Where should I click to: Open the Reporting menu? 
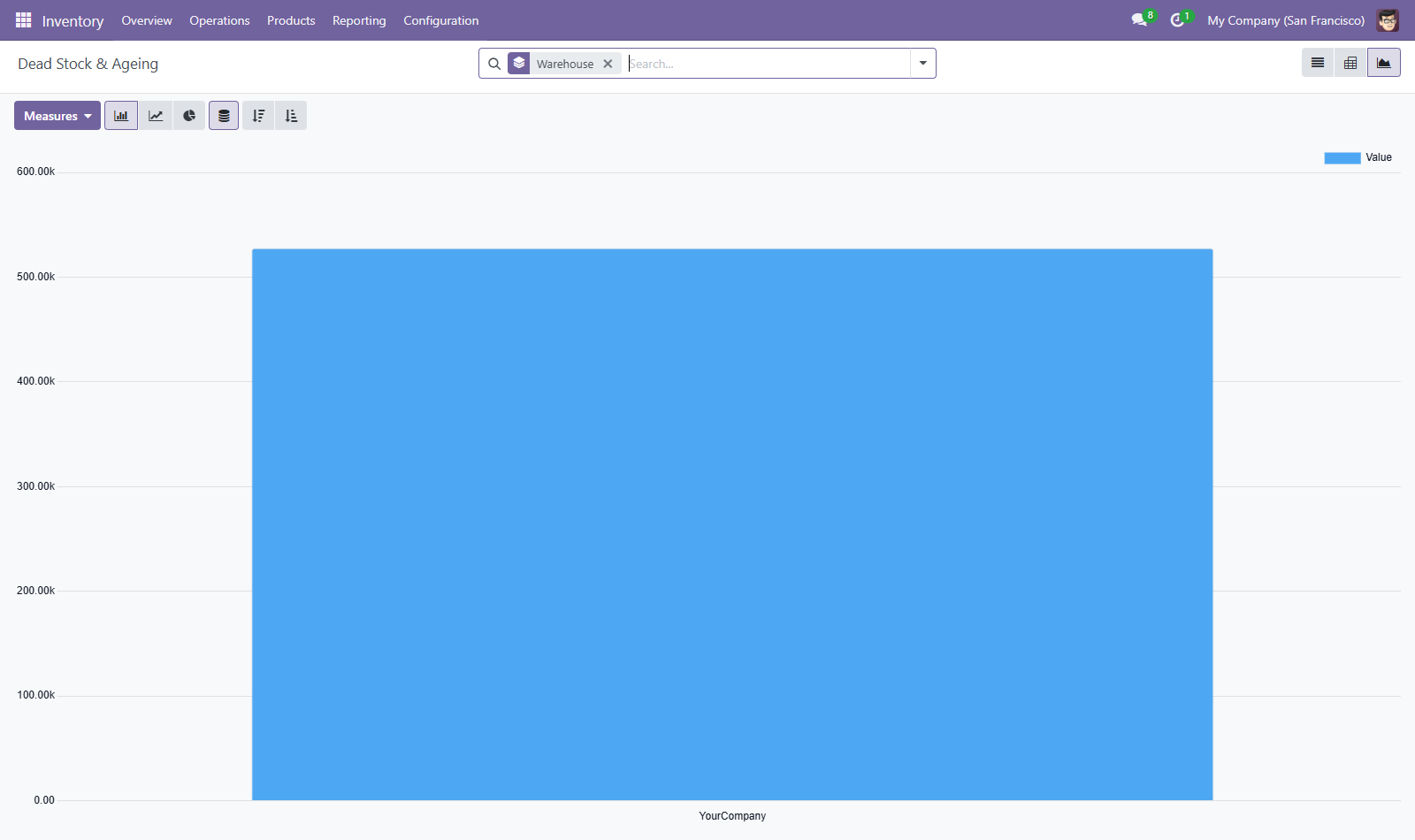coord(359,20)
